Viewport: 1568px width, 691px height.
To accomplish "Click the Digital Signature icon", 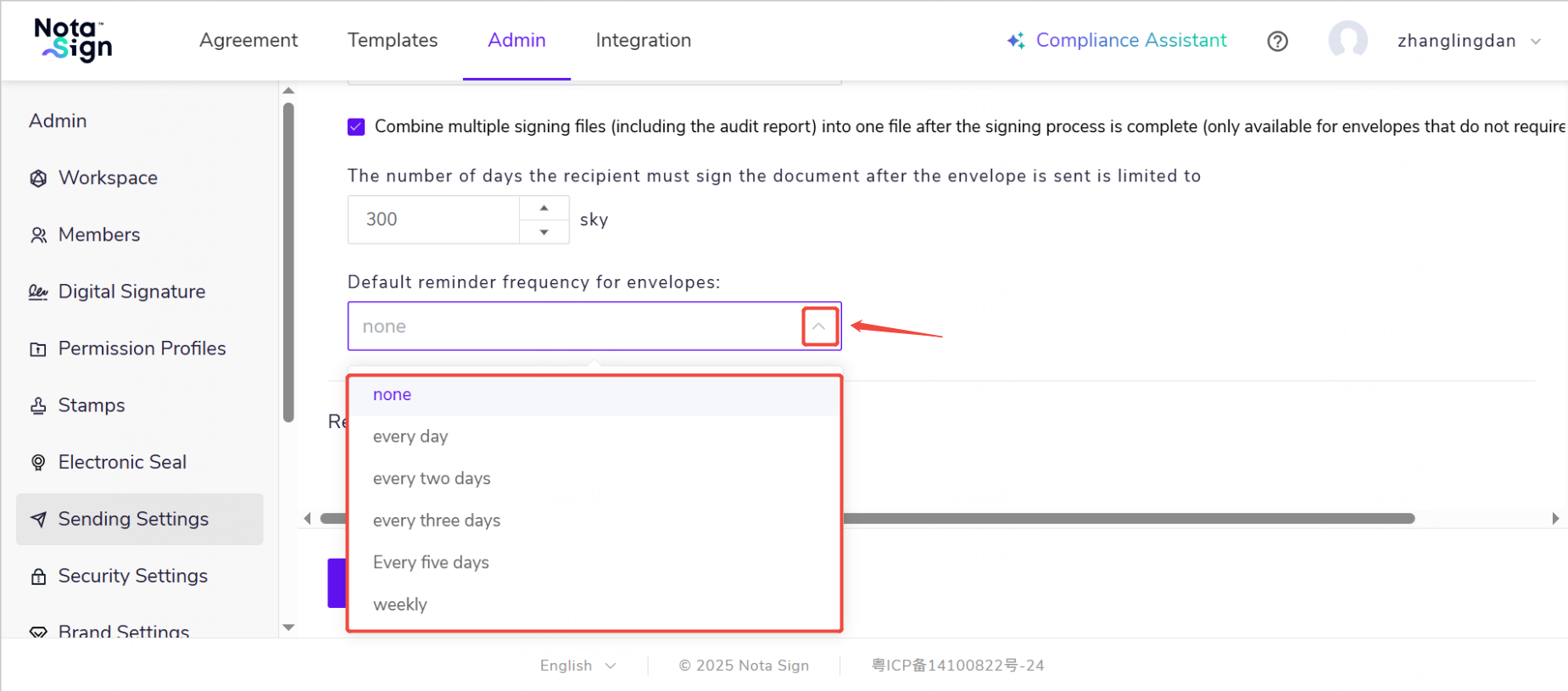I will pyautogui.click(x=38, y=292).
